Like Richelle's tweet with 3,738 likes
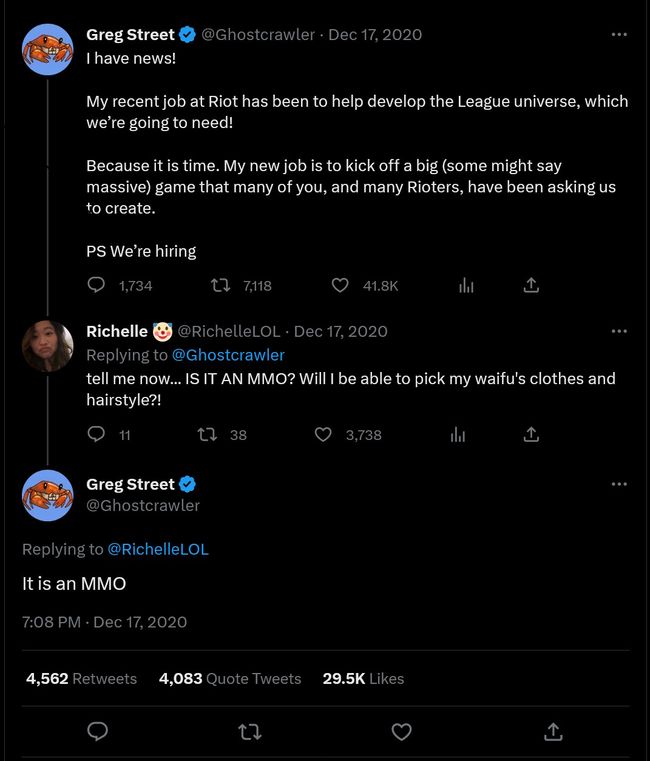650x761 pixels. (x=323, y=434)
